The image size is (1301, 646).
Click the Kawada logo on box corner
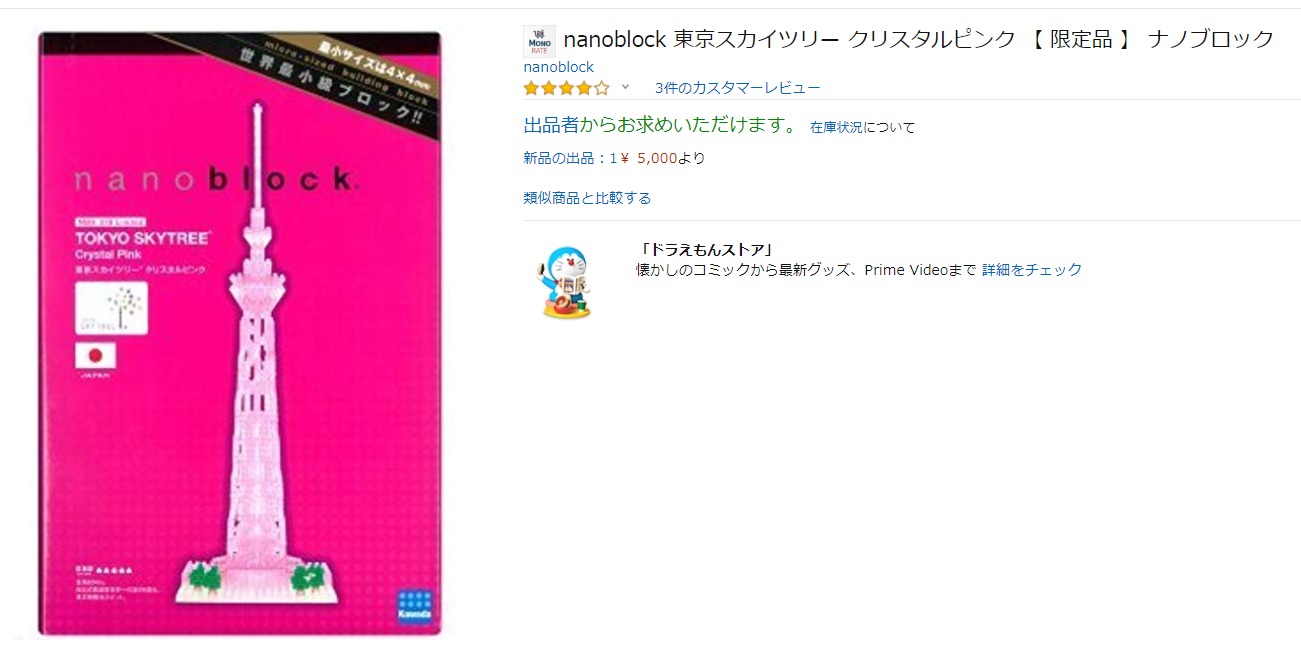point(415,607)
